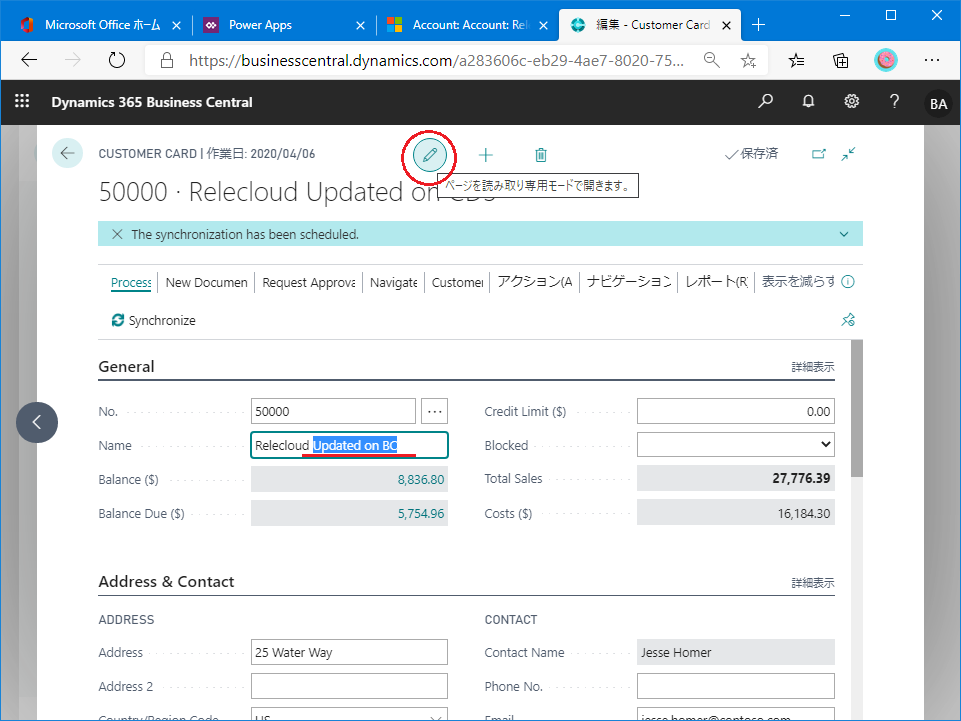
Task: Open the app launcher waffle icon
Action: click(x=22, y=101)
